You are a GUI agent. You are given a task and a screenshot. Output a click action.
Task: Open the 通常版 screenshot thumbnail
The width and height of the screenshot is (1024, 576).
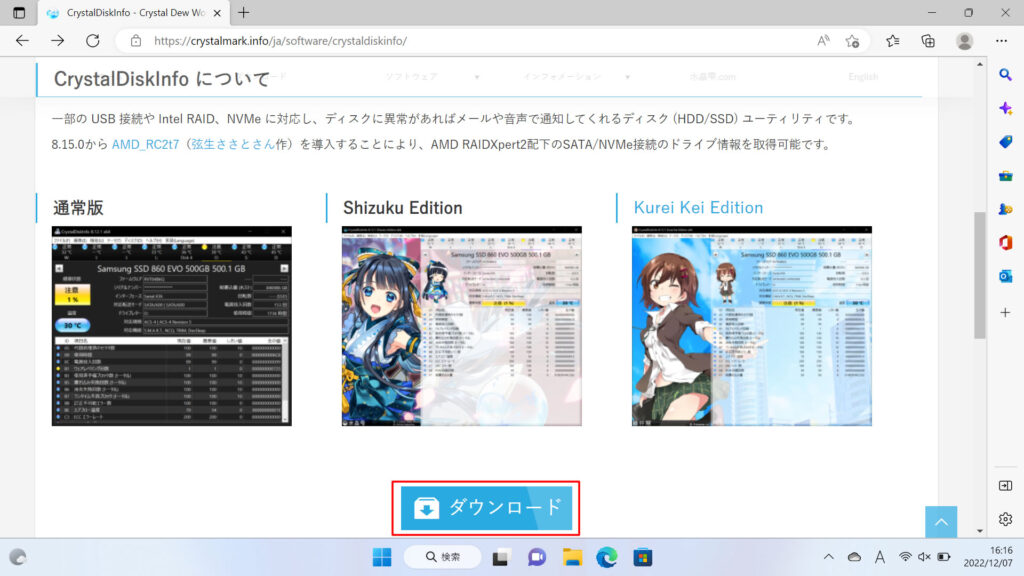tap(172, 326)
